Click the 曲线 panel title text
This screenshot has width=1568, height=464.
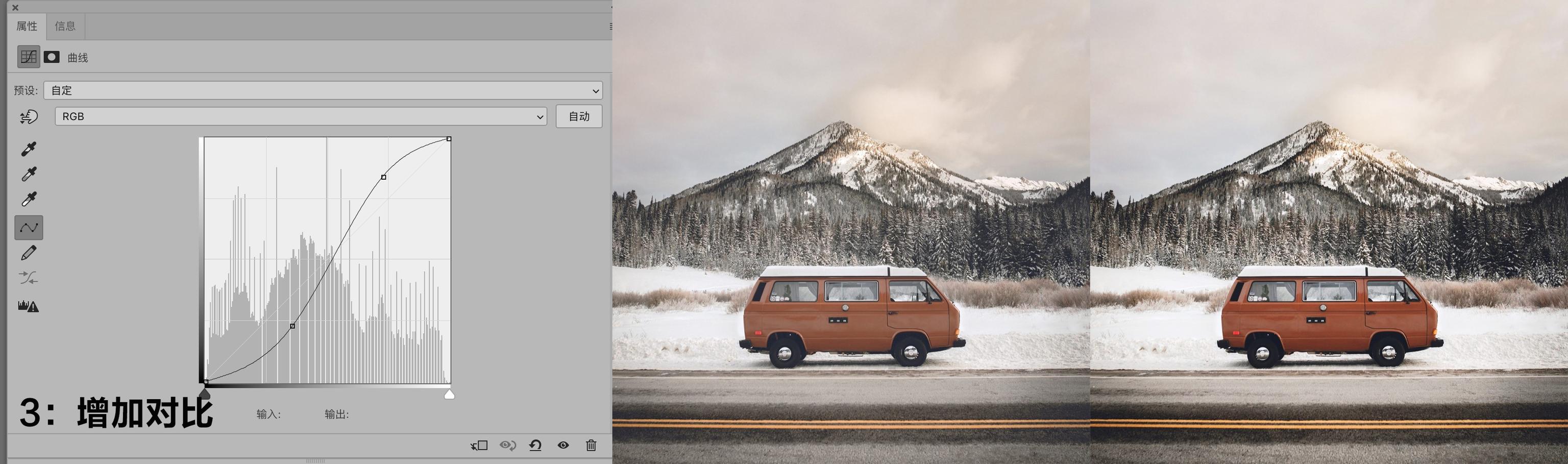(x=78, y=58)
